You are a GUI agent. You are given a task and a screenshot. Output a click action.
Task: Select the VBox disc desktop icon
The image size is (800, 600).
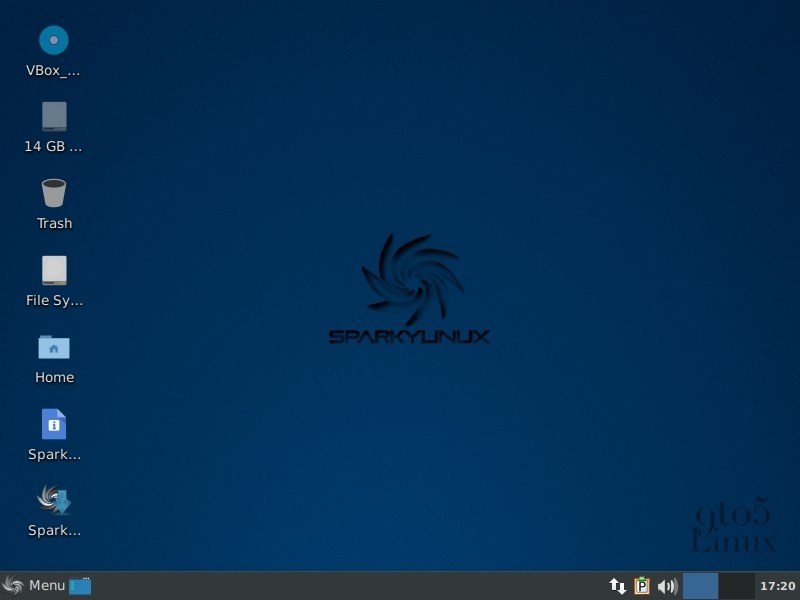[54, 40]
